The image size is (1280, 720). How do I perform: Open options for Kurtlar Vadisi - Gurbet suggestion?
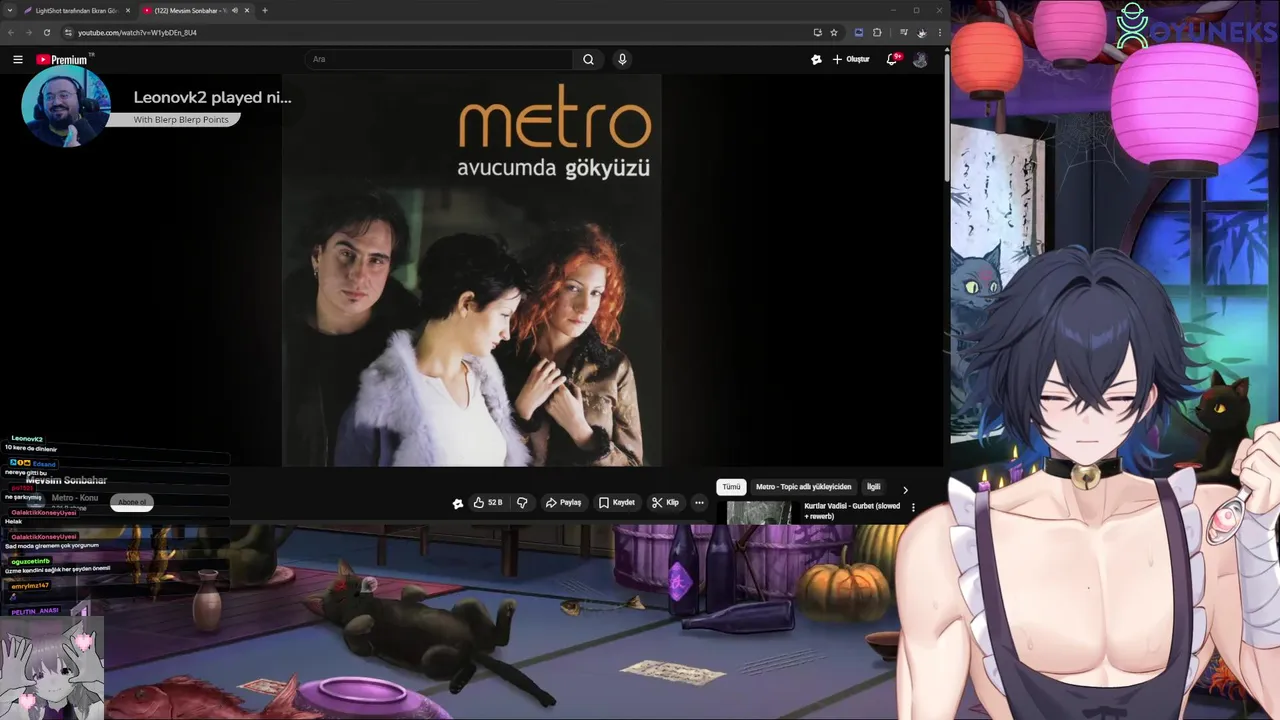(x=912, y=508)
